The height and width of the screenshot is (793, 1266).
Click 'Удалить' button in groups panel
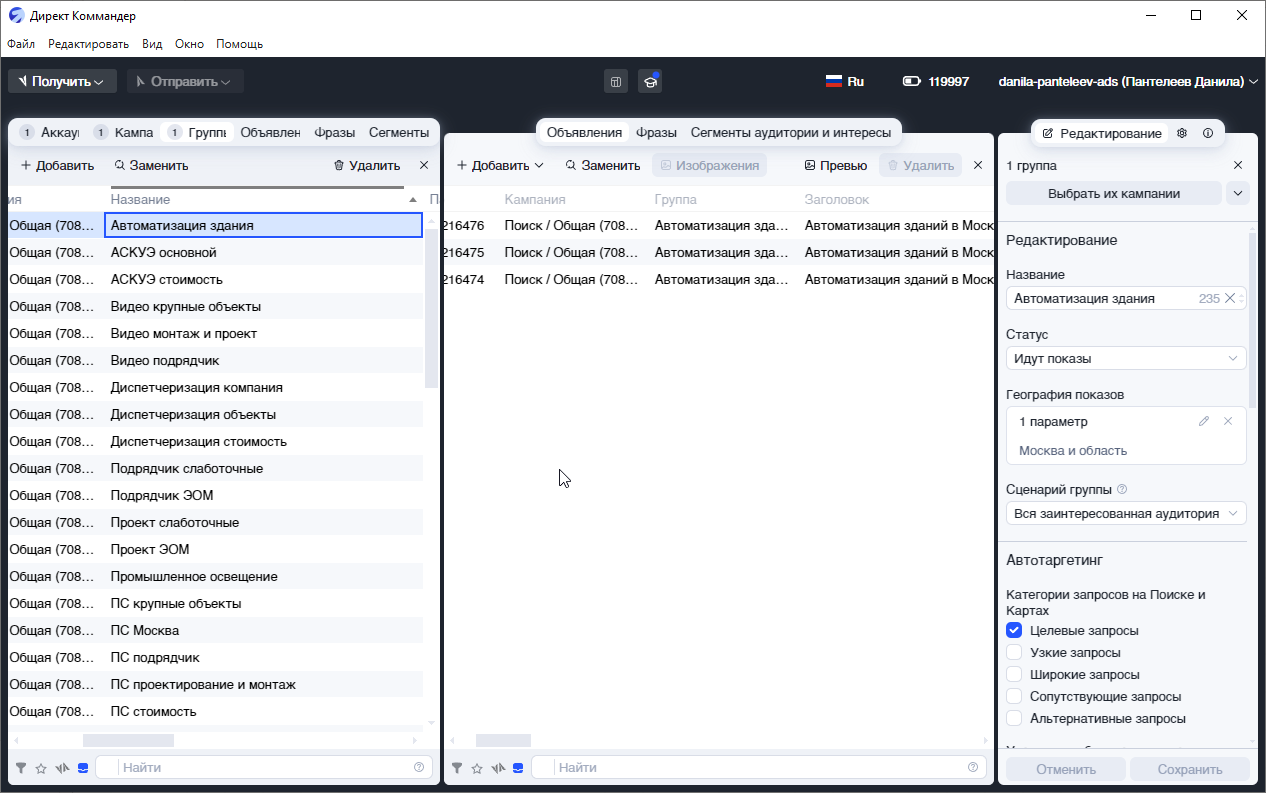367,165
